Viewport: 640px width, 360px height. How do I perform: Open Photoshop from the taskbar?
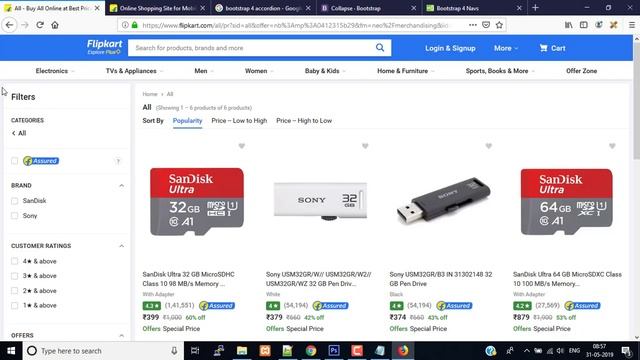coord(334,351)
